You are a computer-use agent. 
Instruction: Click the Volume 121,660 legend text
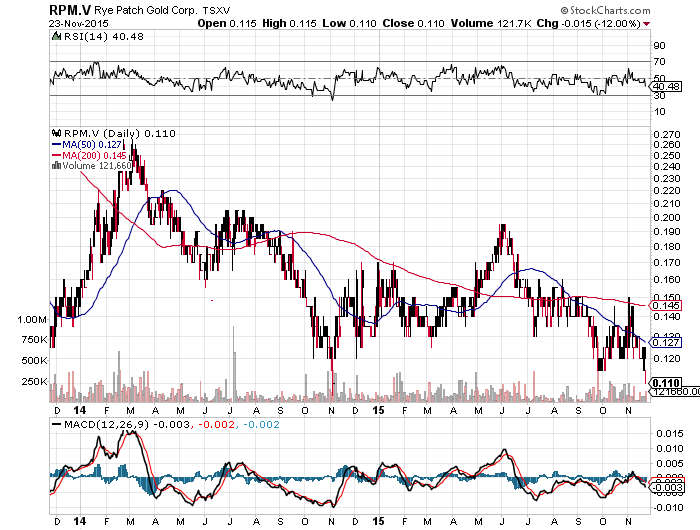coord(97,166)
